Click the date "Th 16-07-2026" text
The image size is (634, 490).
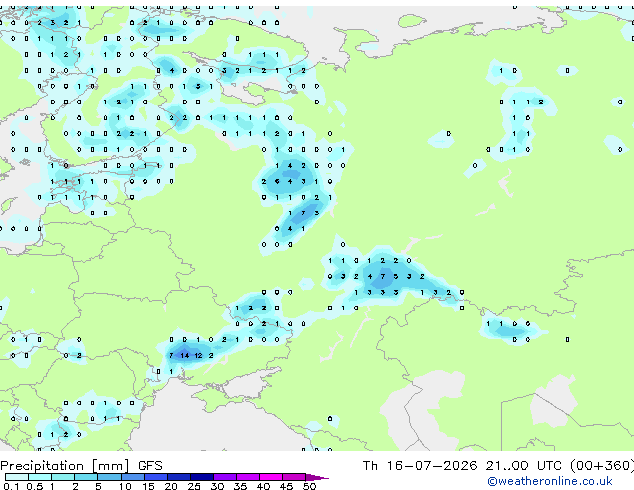click(420, 466)
